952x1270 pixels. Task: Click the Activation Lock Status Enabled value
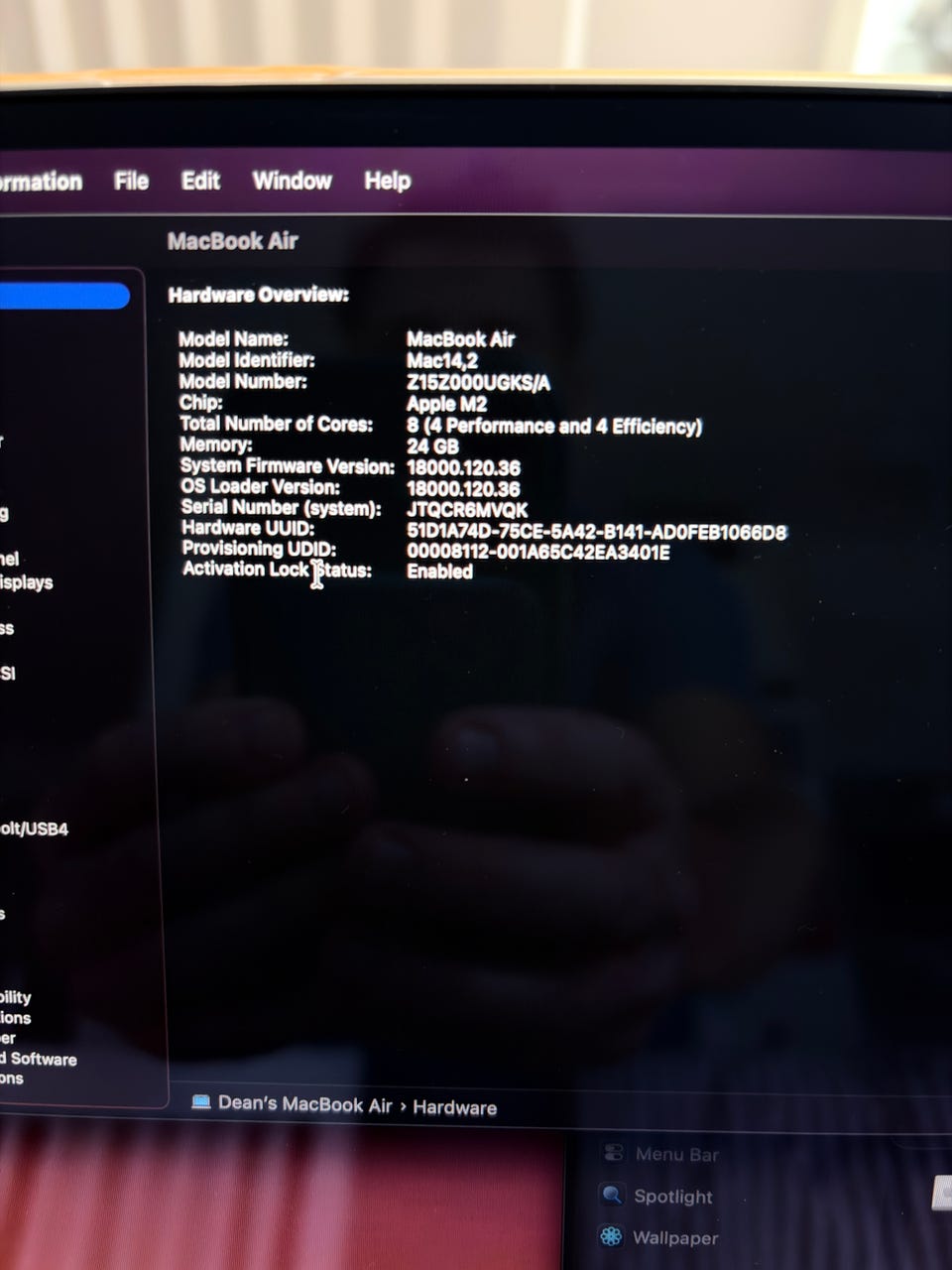click(440, 571)
